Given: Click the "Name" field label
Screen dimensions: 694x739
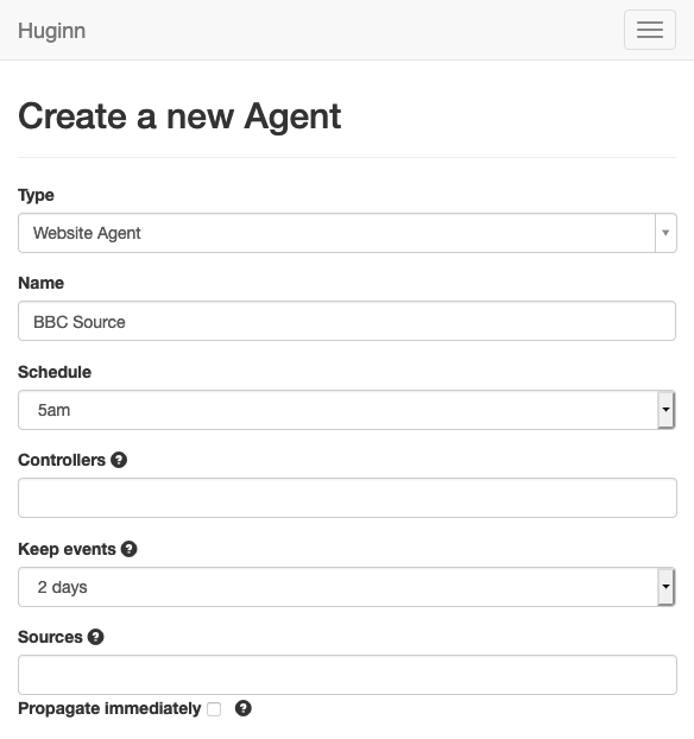Looking at the screenshot, I should 41,283.
